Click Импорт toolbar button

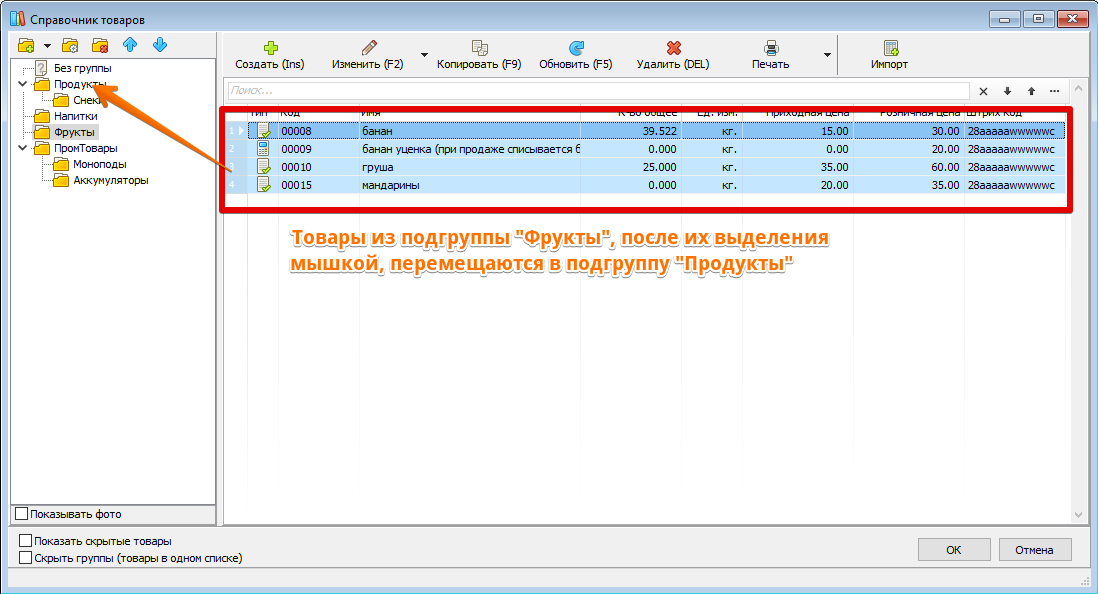pos(889,55)
